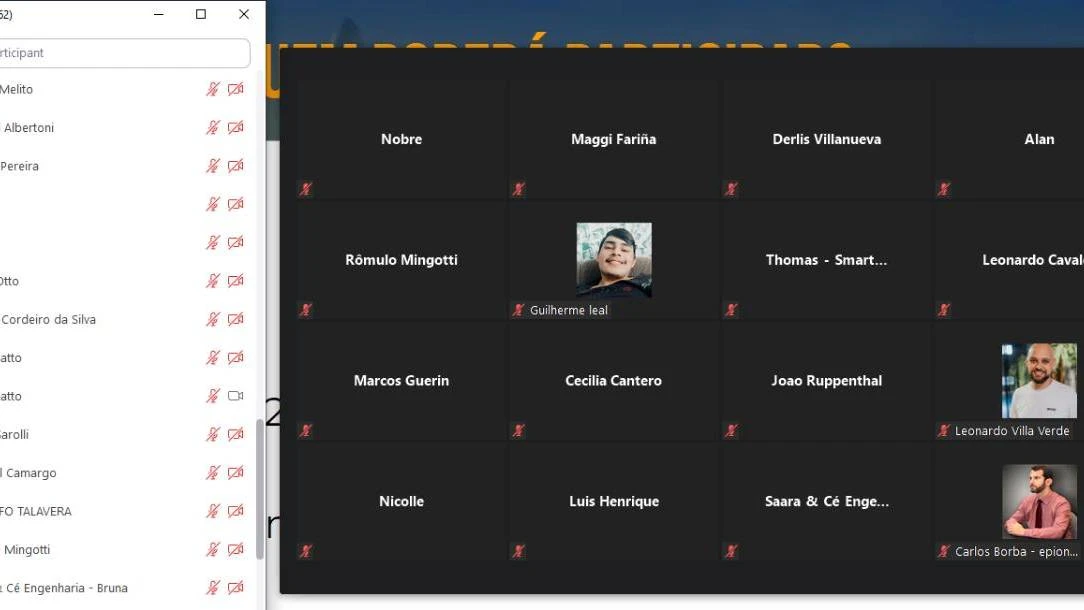Select Guilherme leal's video thumbnail

tap(613, 260)
